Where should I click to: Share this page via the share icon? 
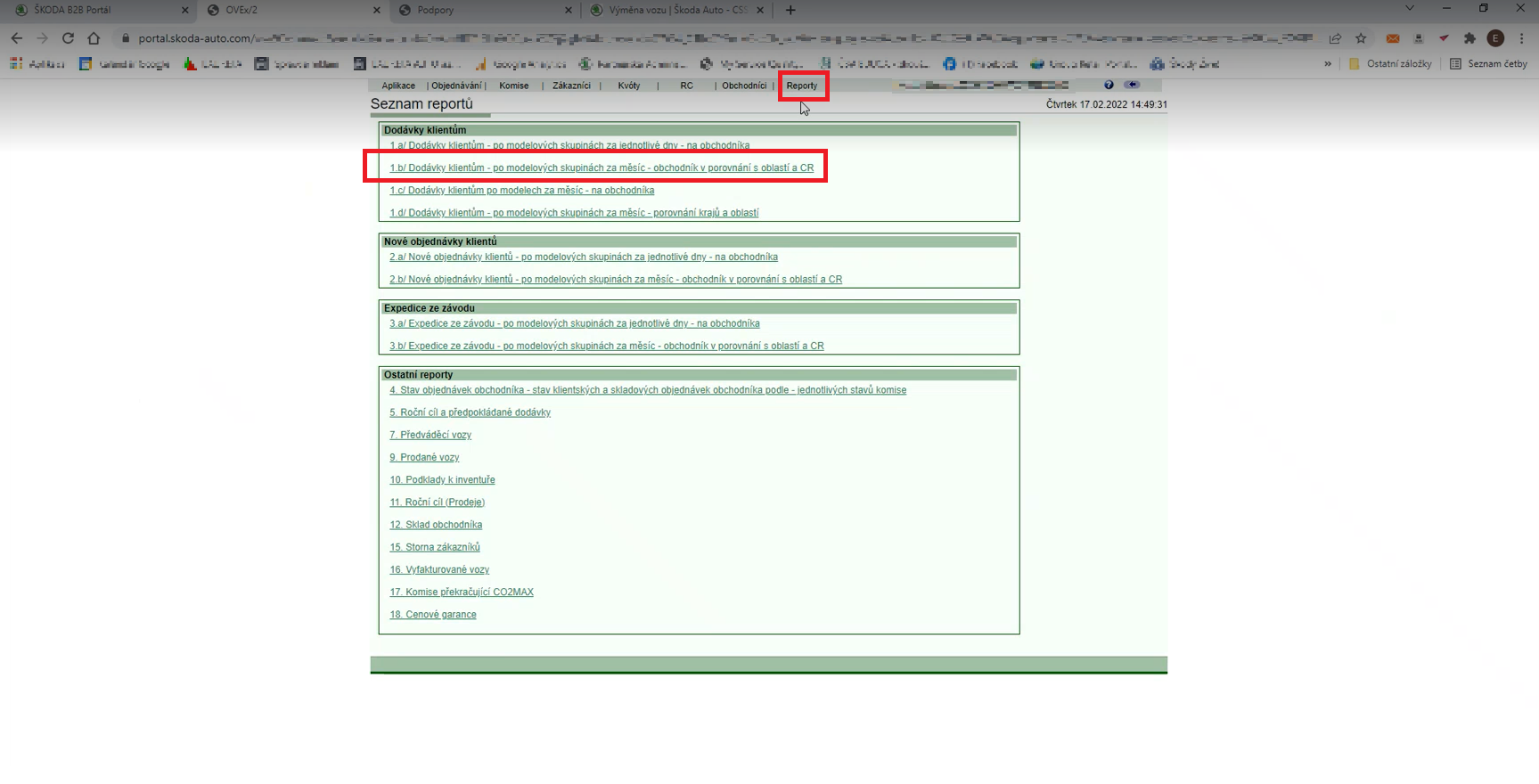[1335, 38]
